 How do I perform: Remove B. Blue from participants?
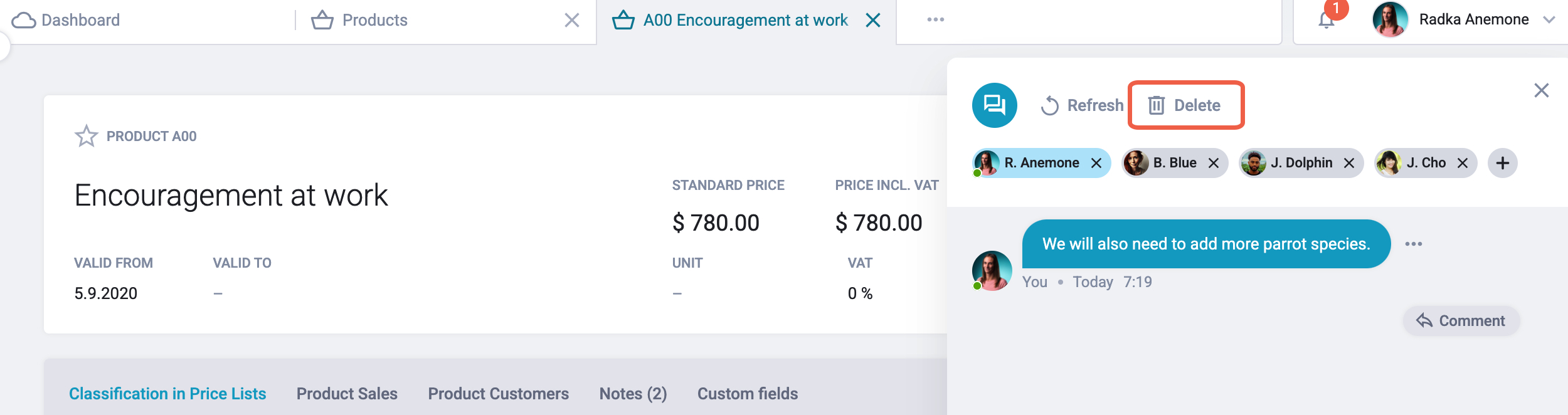tap(1214, 164)
